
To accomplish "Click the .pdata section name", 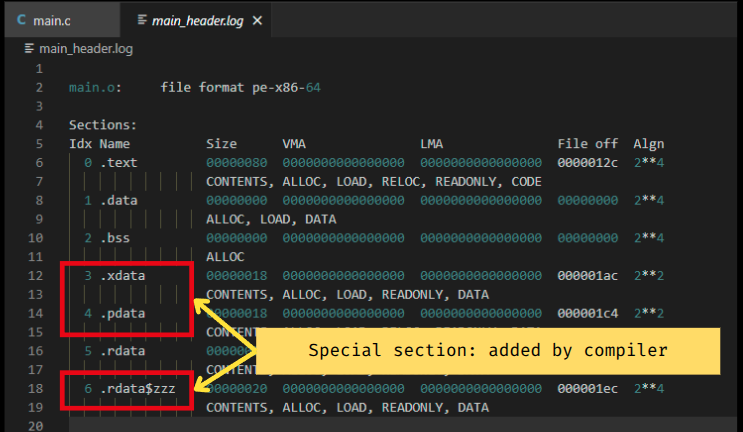I will coord(123,314).
